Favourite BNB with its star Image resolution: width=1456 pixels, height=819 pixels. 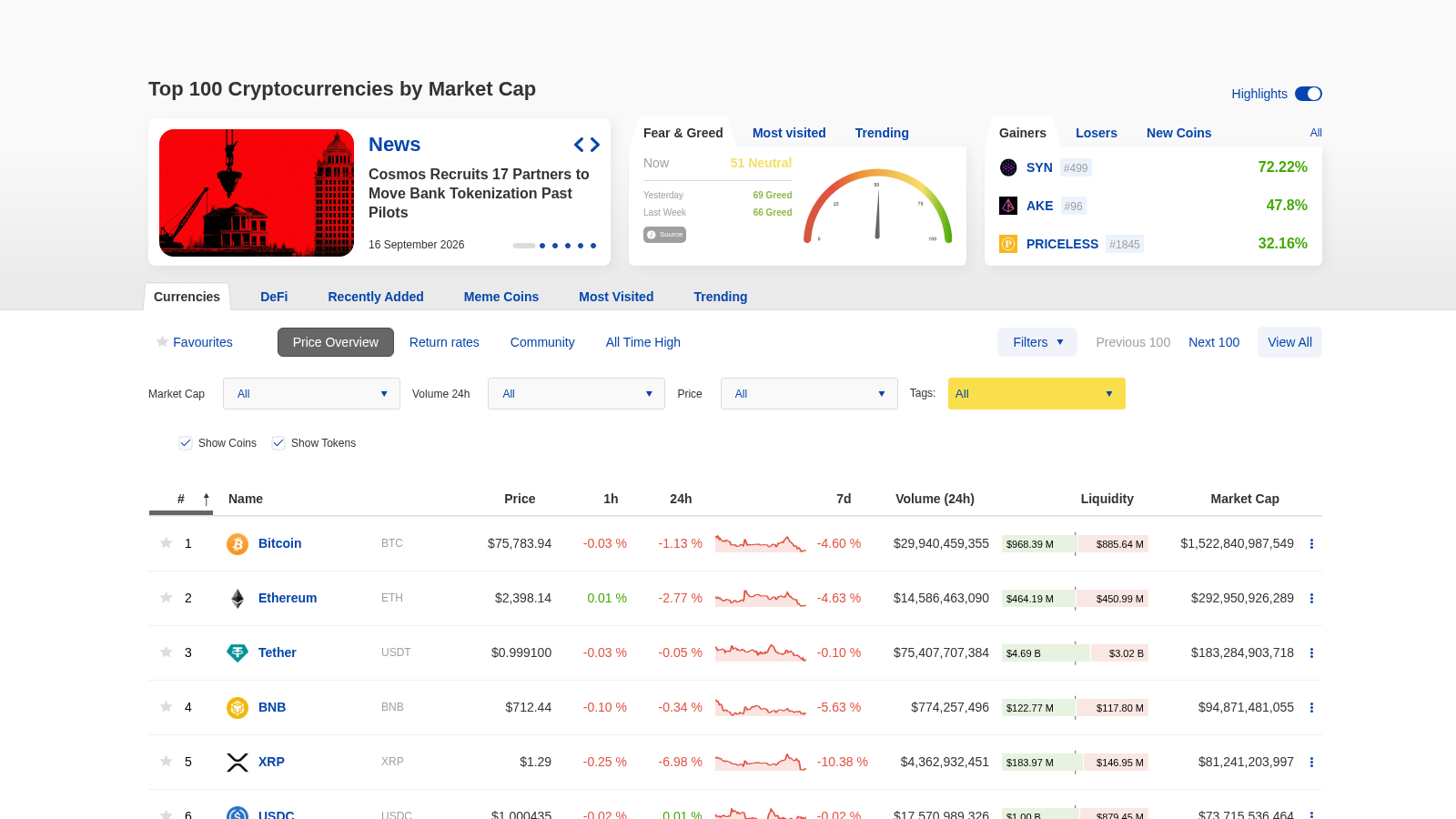point(166,707)
